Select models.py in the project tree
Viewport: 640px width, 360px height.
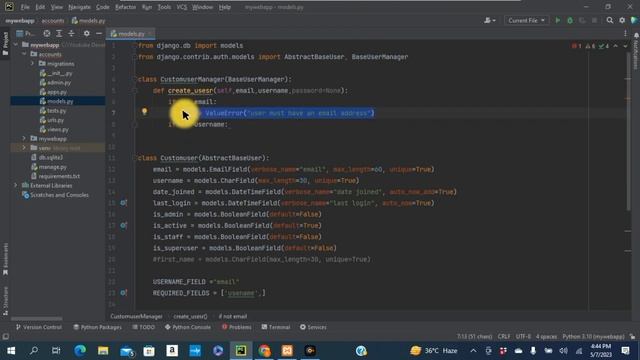tap(57, 101)
